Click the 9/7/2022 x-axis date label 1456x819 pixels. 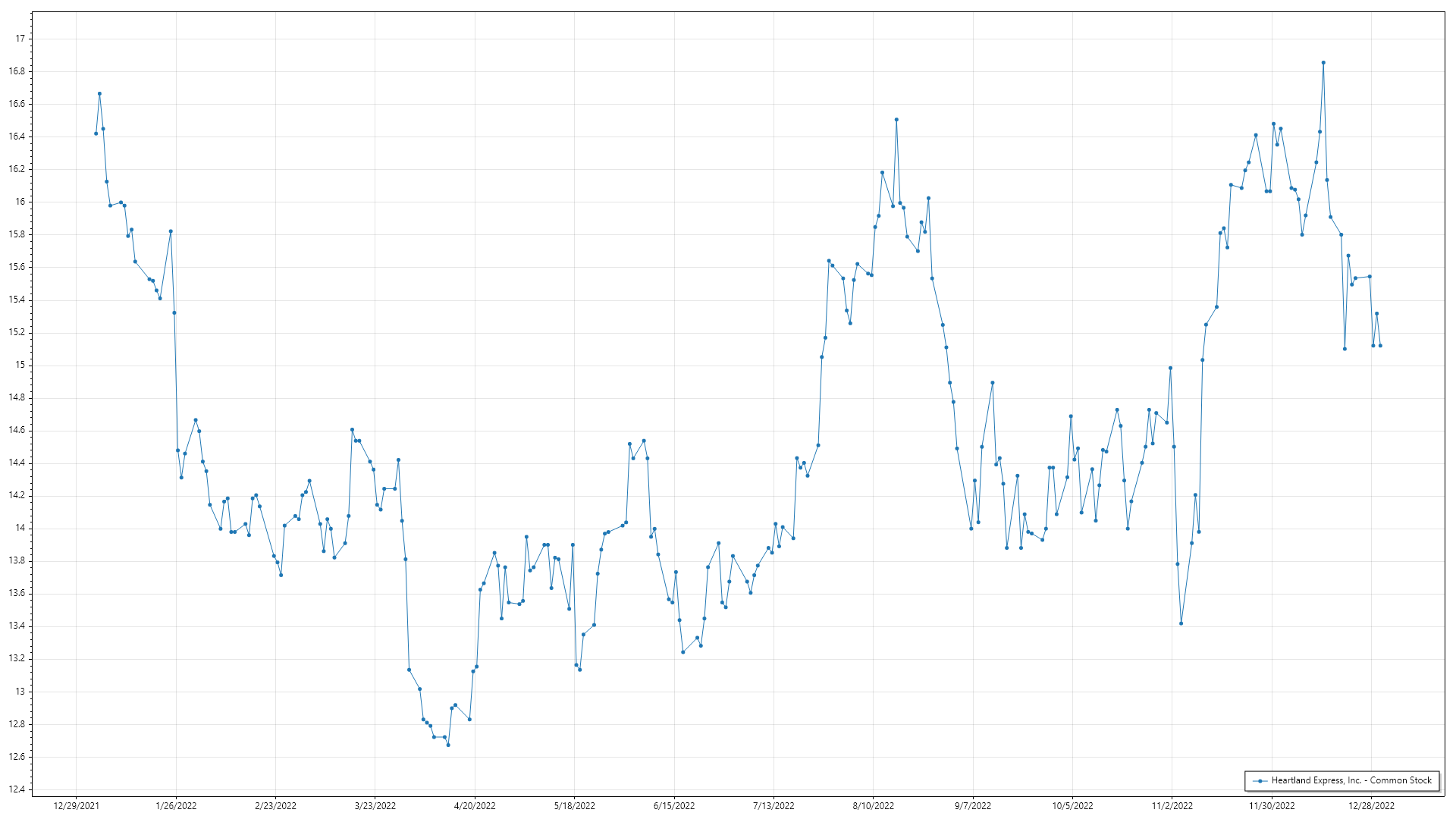pyautogui.click(x=972, y=806)
